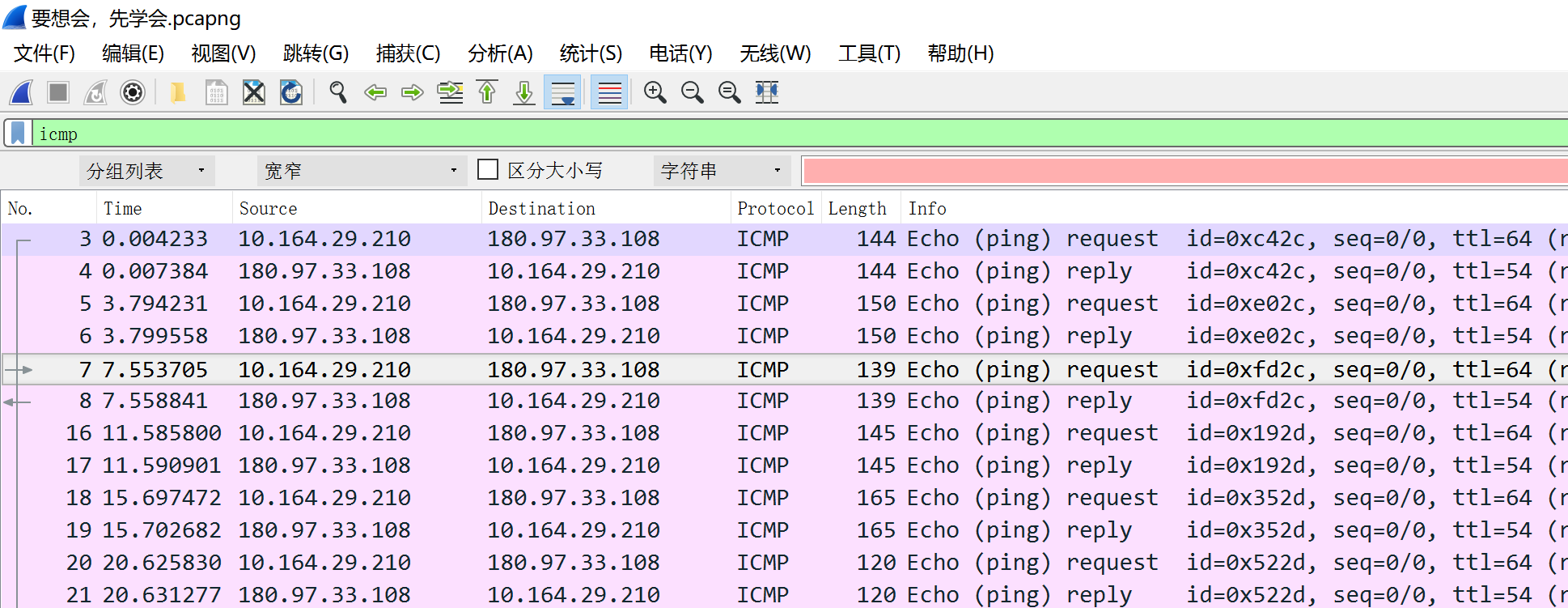This screenshot has width=1568, height=608.
Task: Restart the current capture
Action: coord(95,92)
